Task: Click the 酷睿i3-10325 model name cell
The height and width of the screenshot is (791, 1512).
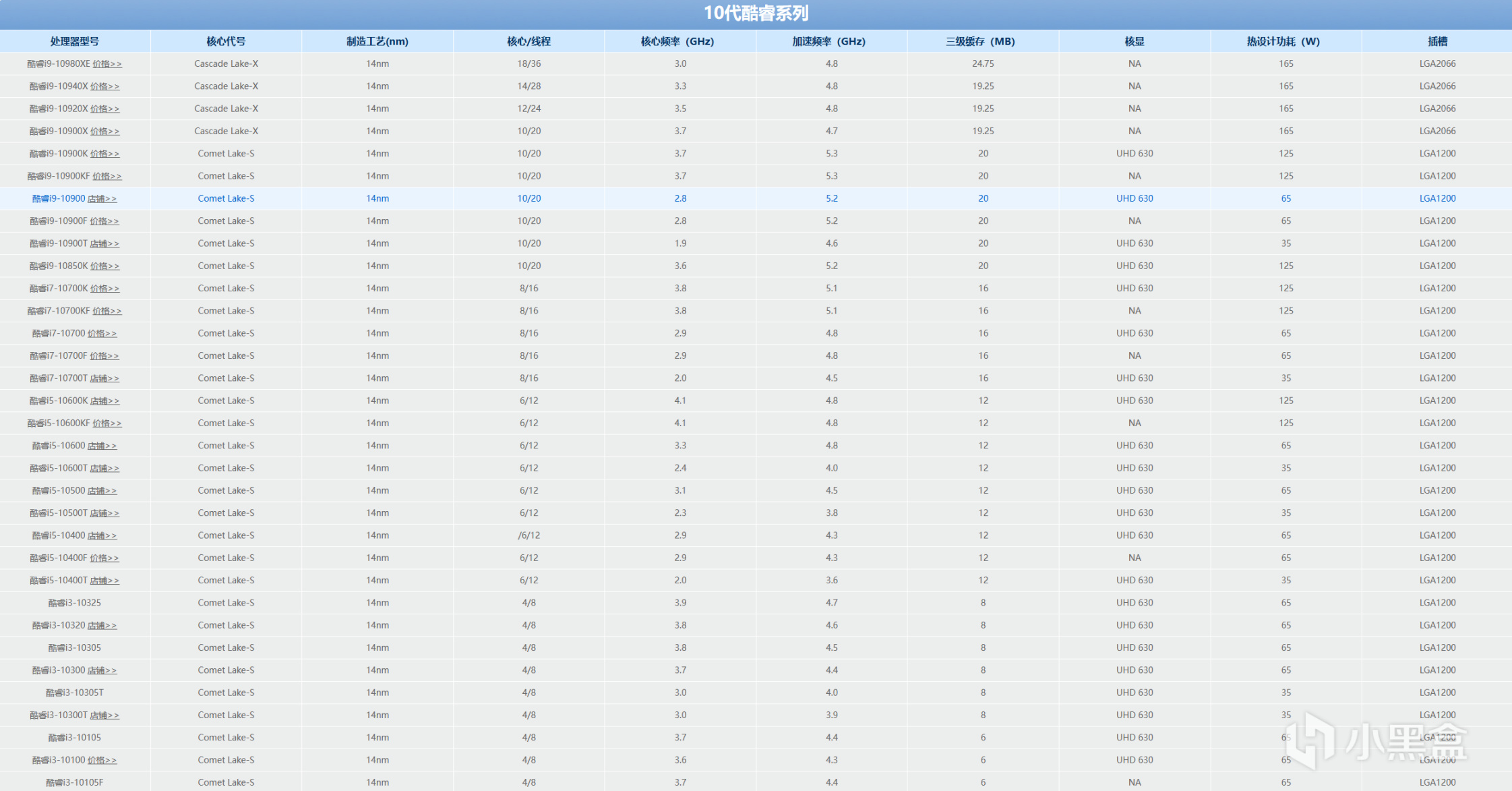Action: (x=74, y=603)
